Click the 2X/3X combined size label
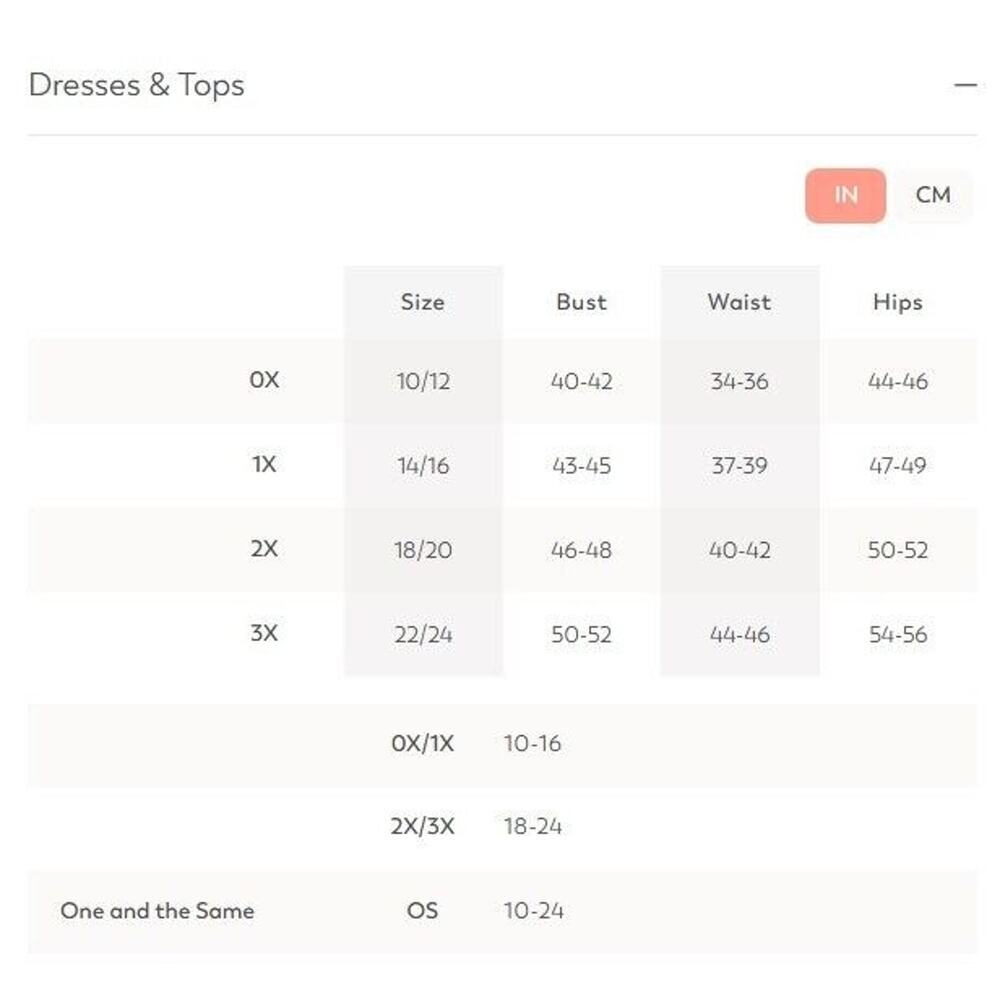This screenshot has height=1000, width=1000. click(x=422, y=827)
